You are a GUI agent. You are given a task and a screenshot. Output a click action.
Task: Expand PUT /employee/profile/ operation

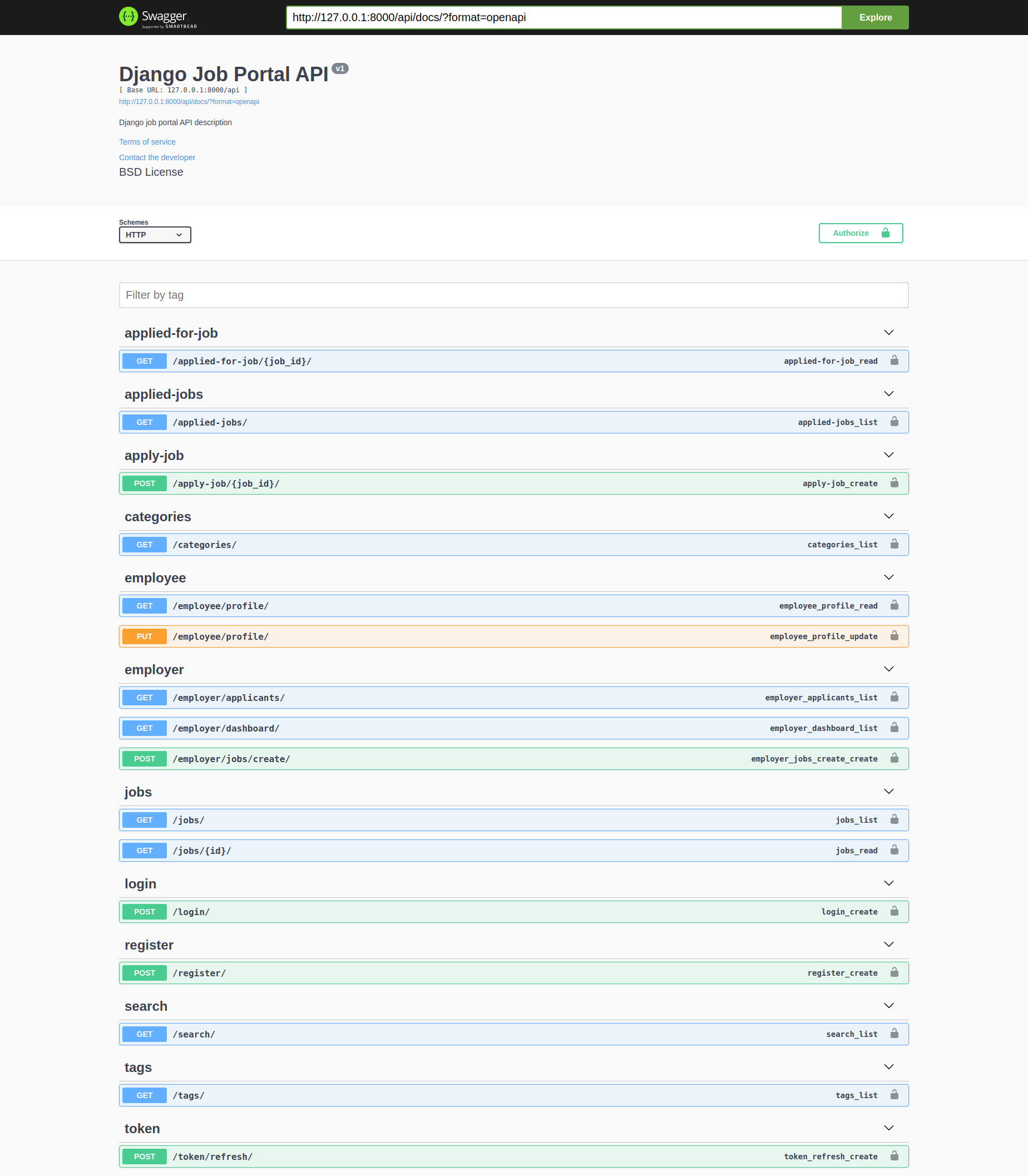[x=513, y=636]
